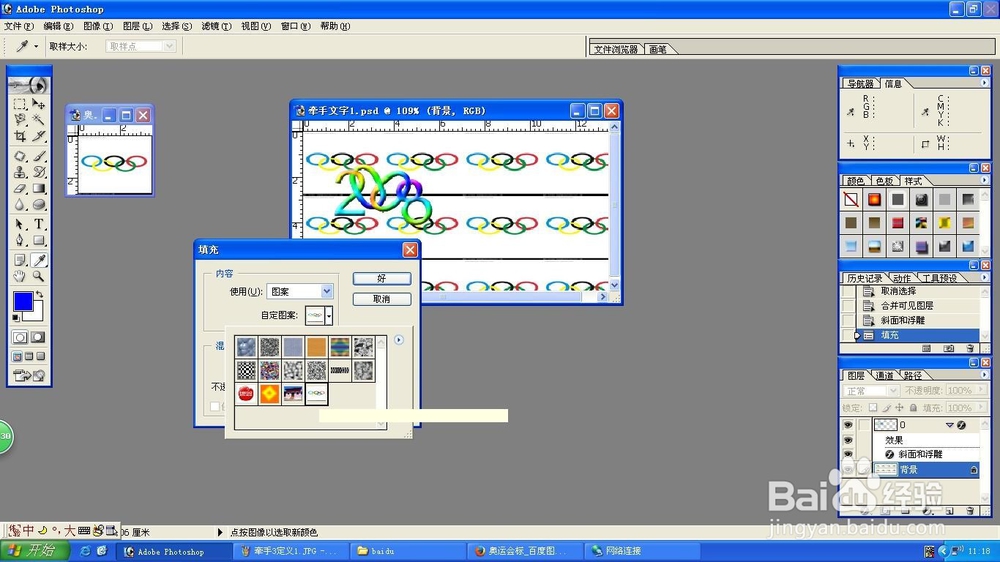Select the Crop tool
1000x562 pixels.
[x=20, y=136]
